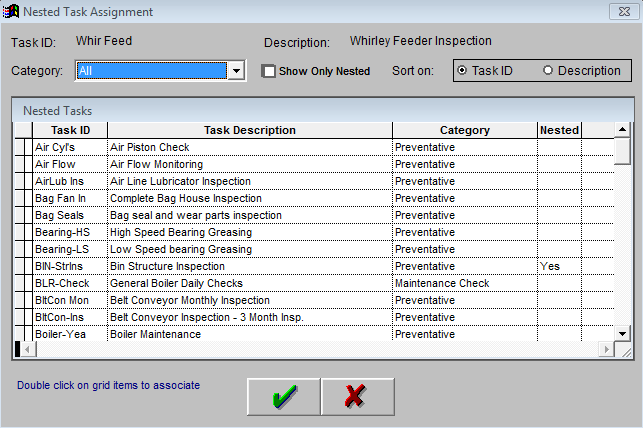This screenshot has width=643, height=428.
Task: Click the Task ID column header
Action: (x=70, y=130)
